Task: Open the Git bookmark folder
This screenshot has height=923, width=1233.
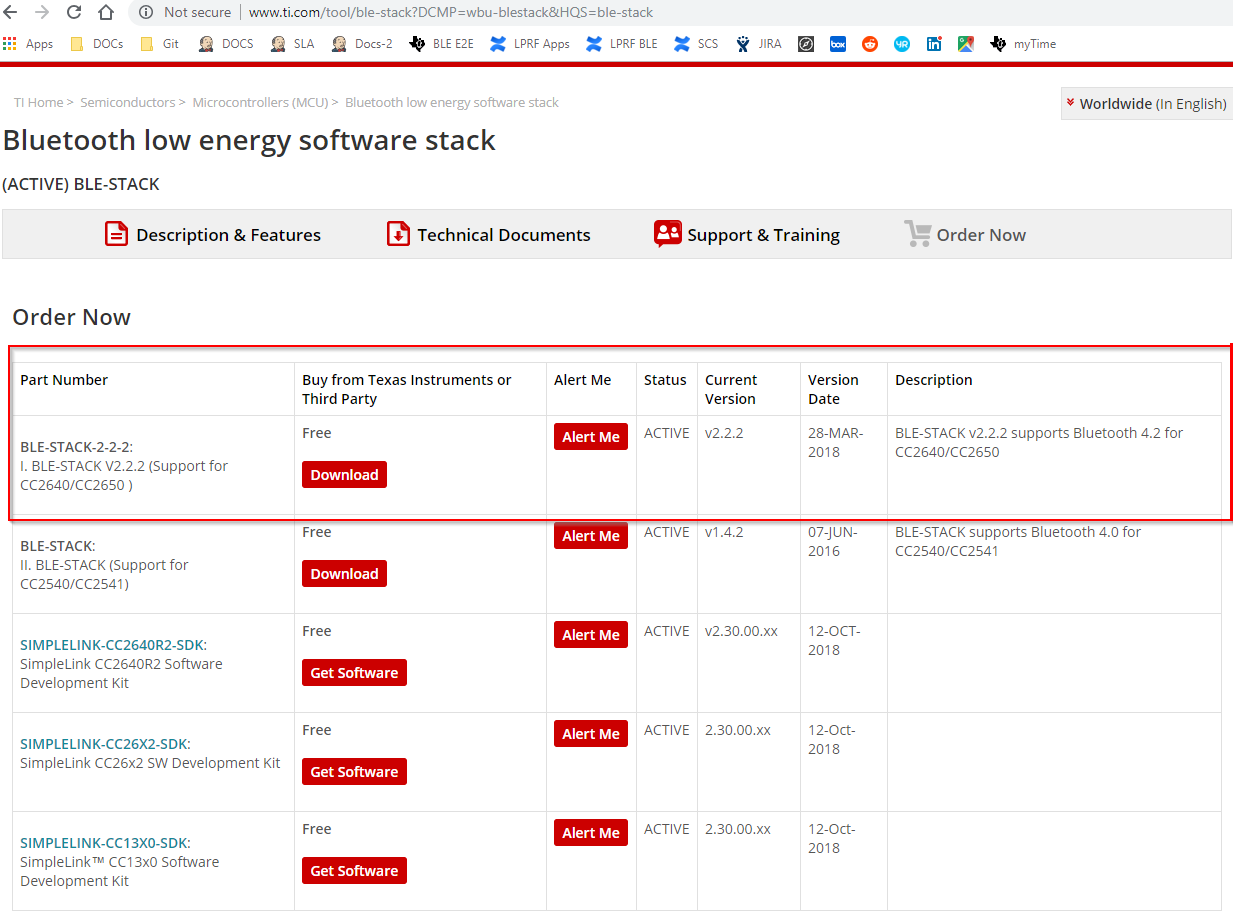Action: [x=160, y=44]
